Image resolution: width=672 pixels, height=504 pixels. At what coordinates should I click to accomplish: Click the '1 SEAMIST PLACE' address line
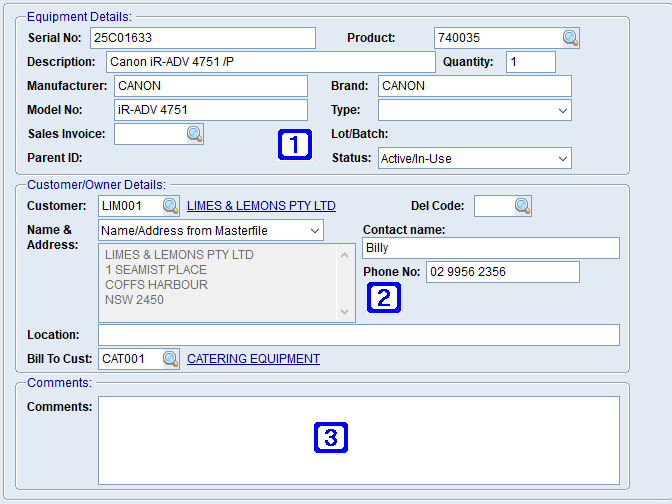(x=156, y=270)
